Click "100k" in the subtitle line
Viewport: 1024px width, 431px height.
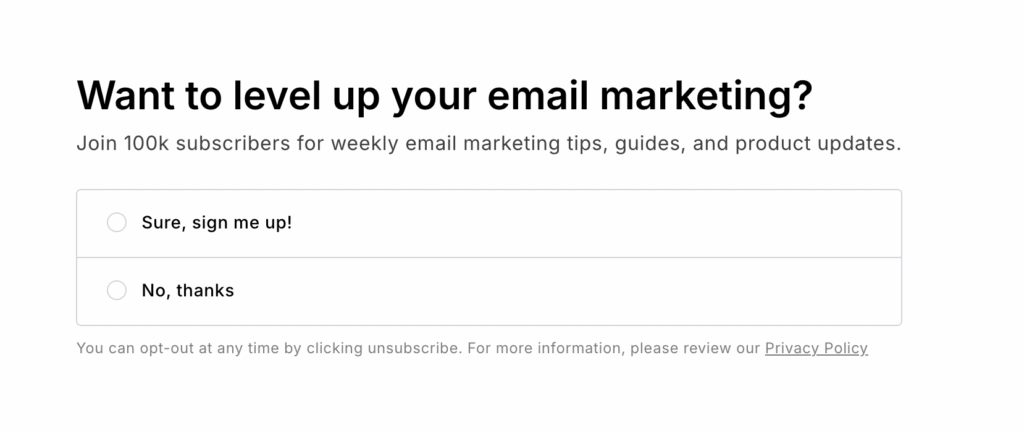[147, 143]
